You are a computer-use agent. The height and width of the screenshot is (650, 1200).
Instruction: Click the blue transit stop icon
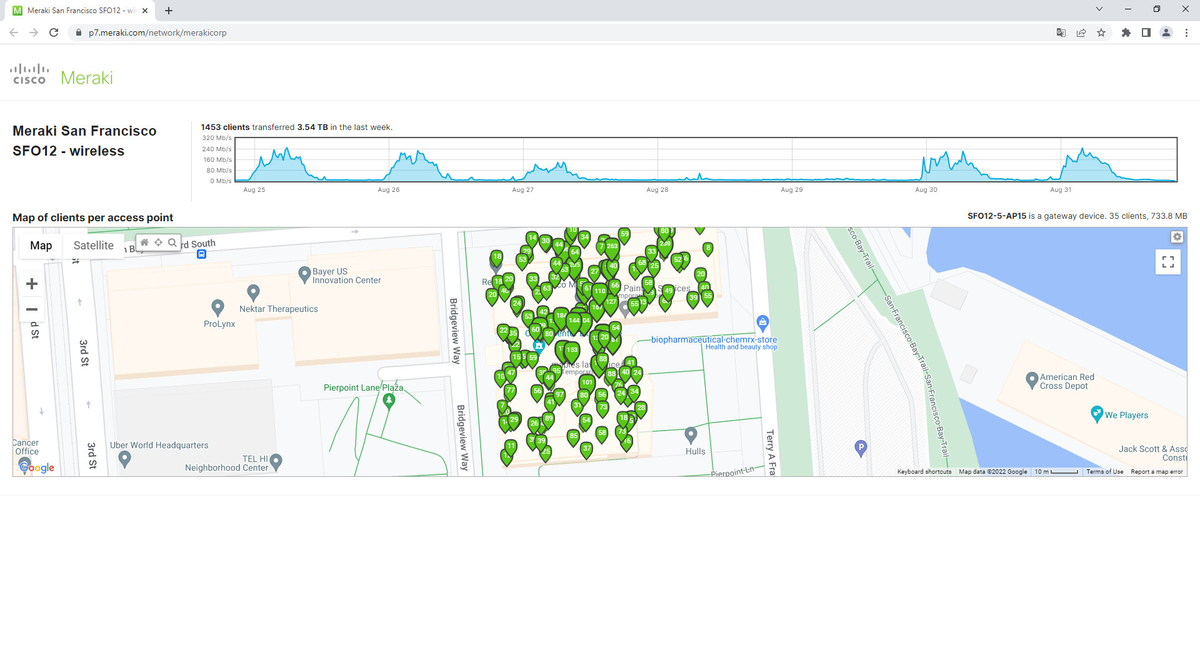(202, 254)
